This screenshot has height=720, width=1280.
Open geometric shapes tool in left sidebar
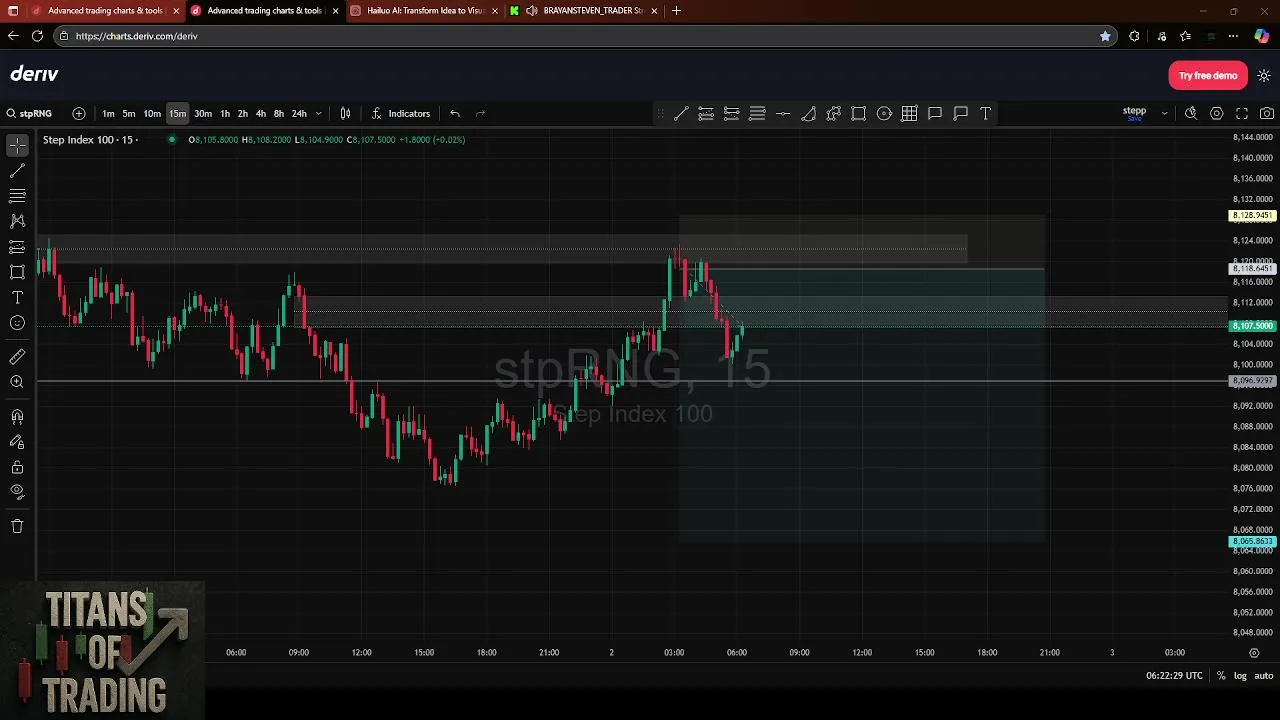coord(17,272)
